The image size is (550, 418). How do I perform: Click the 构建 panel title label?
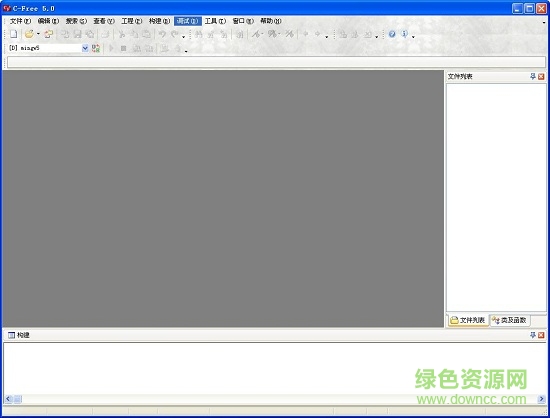[x=23, y=335]
